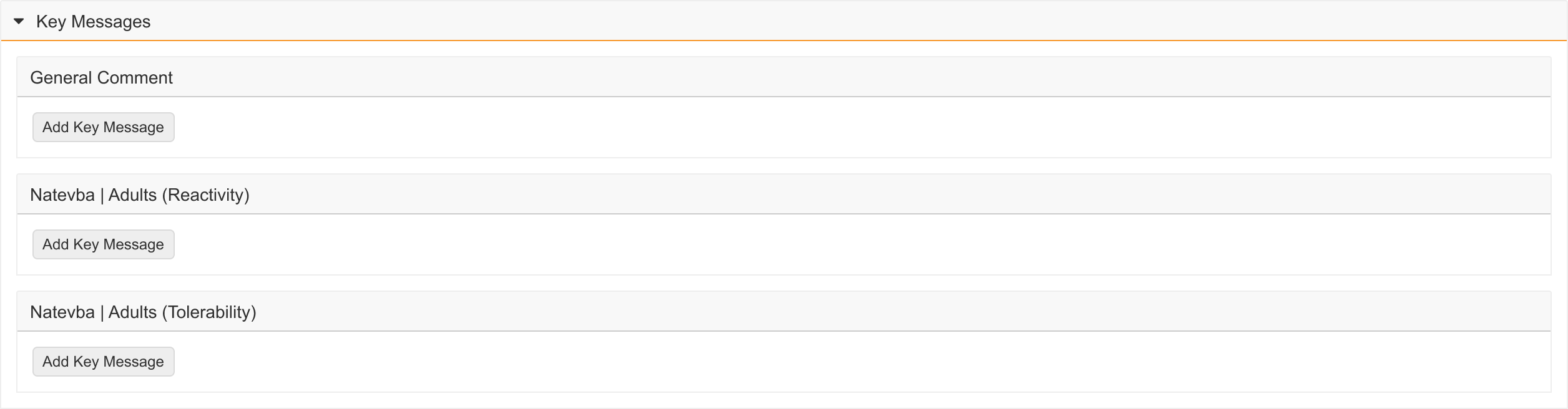Select the Natevba Adults (Tolerability) heading

(143, 312)
